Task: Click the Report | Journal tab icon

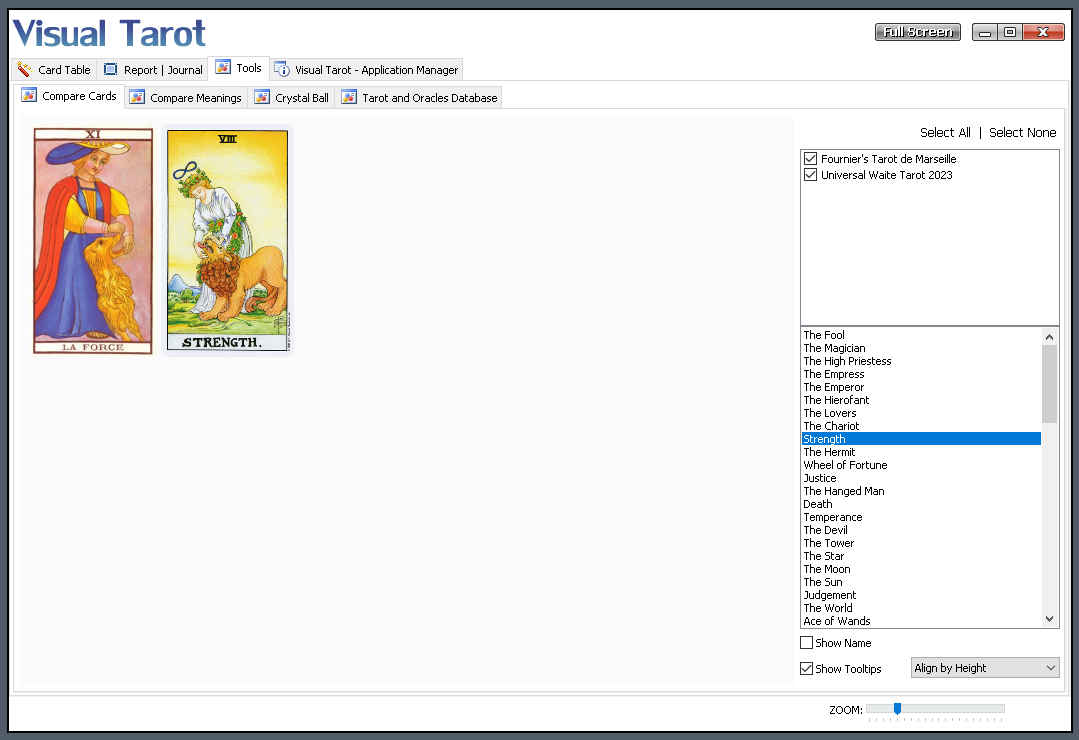Action: click(x=110, y=69)
